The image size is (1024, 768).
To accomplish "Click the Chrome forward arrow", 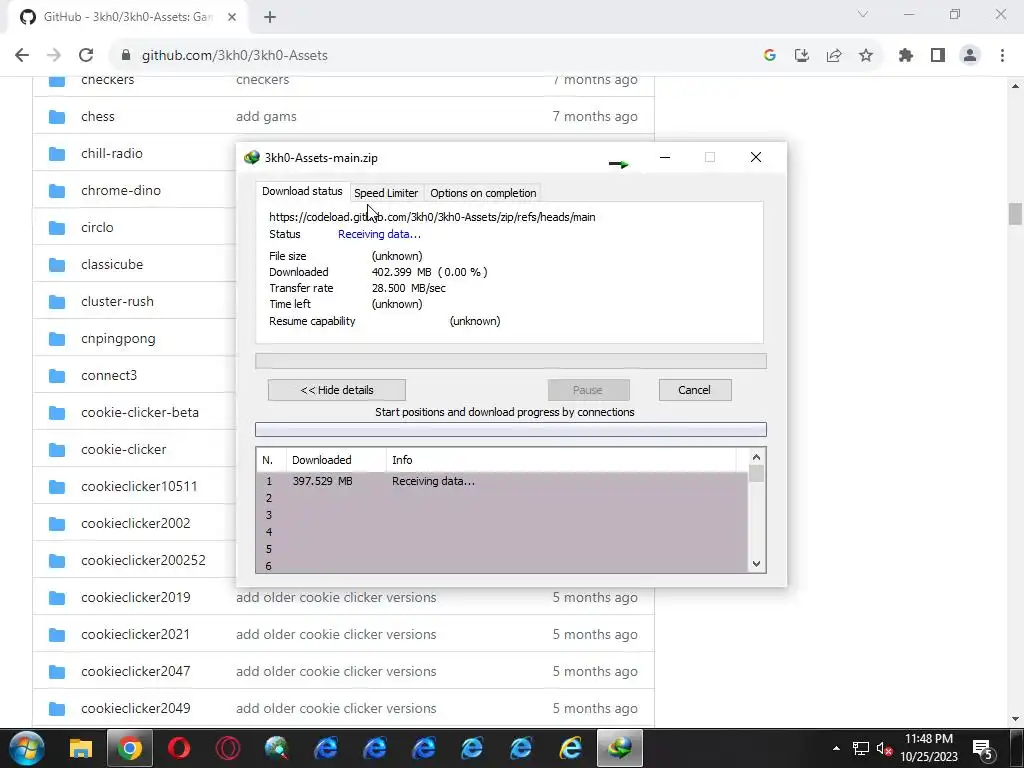I will (54, 56).
